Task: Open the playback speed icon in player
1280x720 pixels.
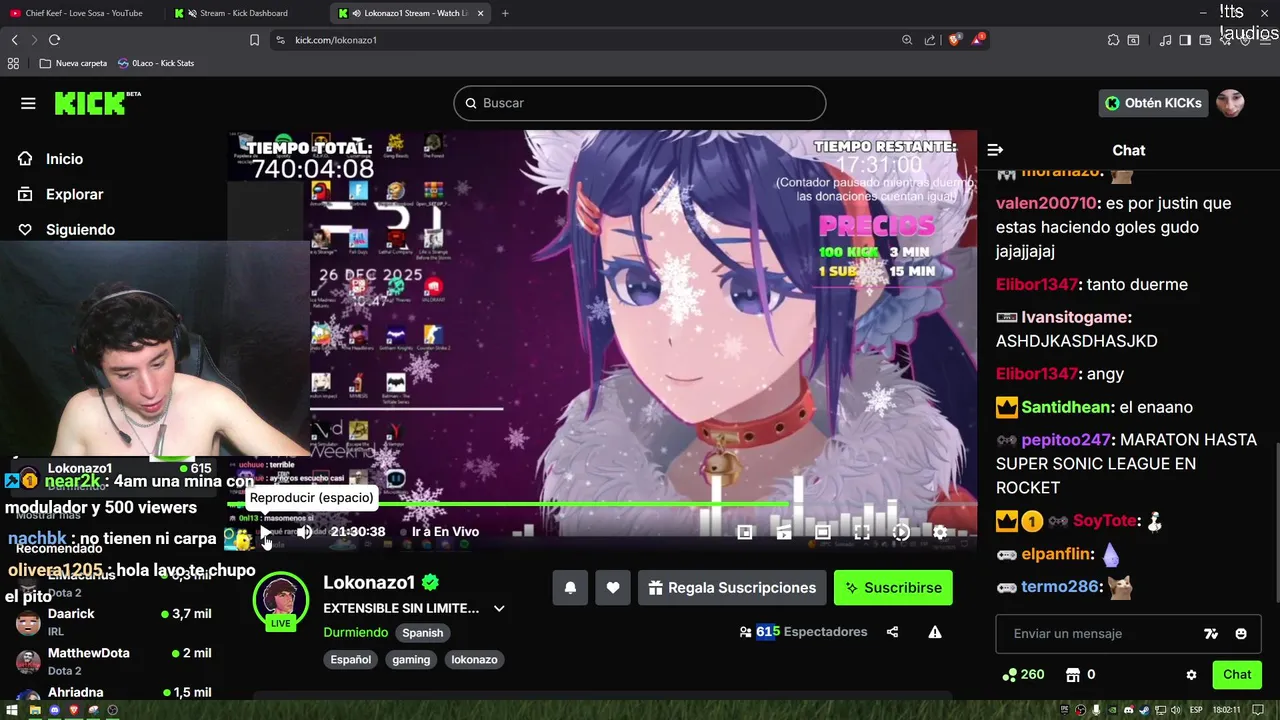Action: click(901, 533)
